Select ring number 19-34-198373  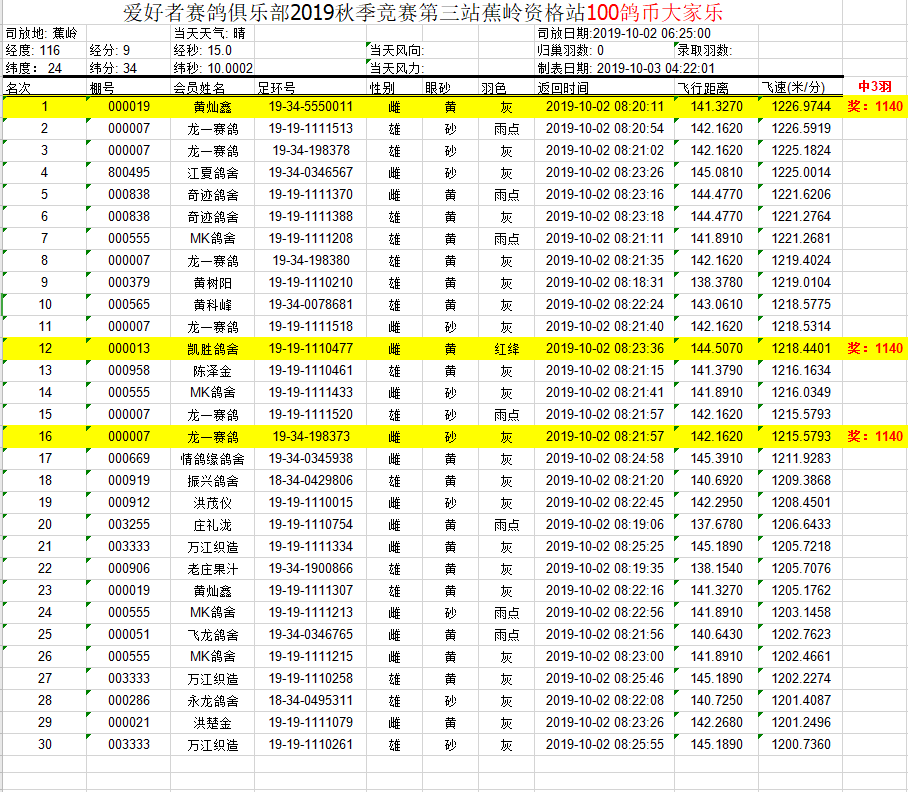coord(311,437)
